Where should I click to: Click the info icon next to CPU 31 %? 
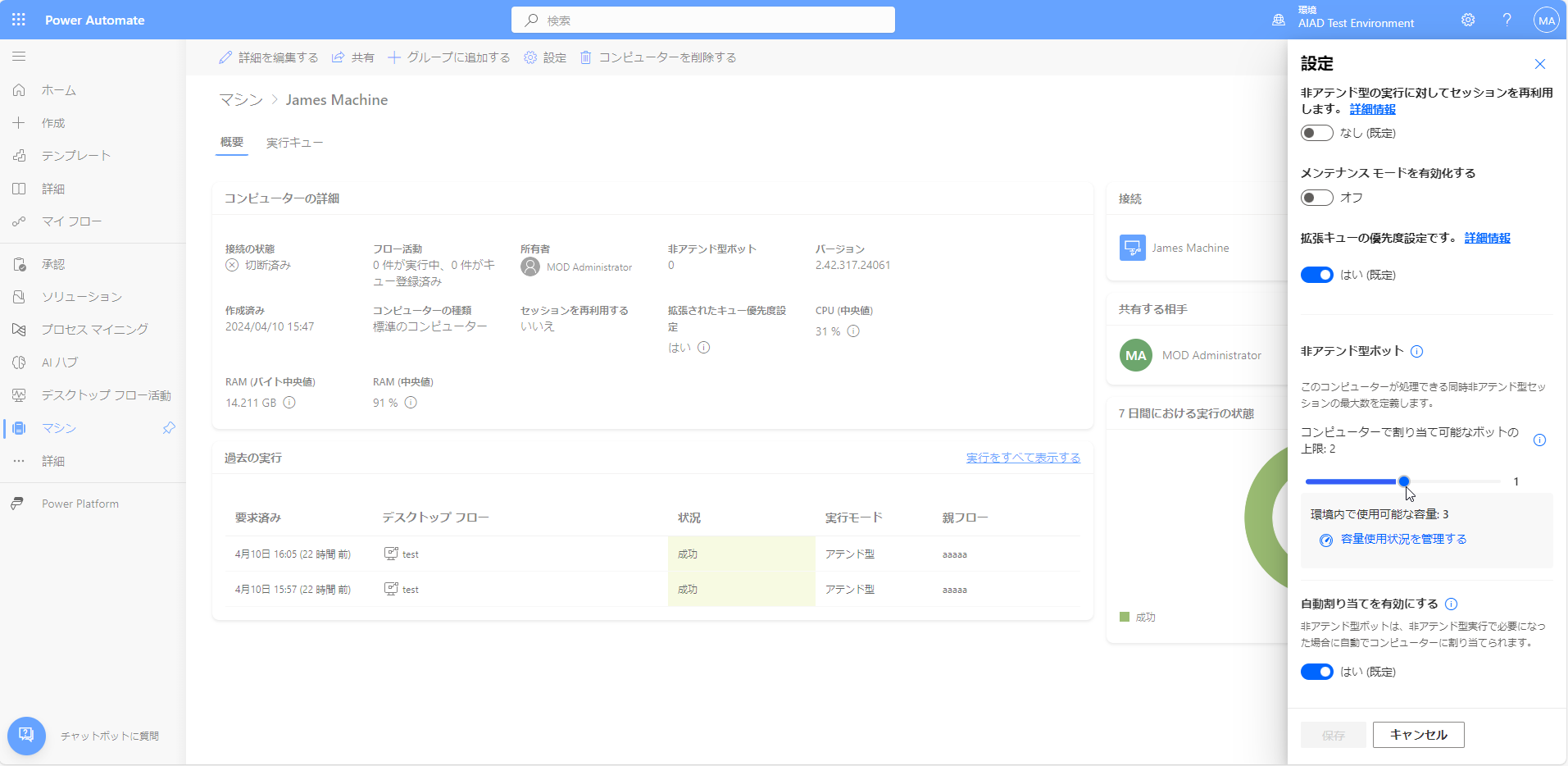click(853, 331)
